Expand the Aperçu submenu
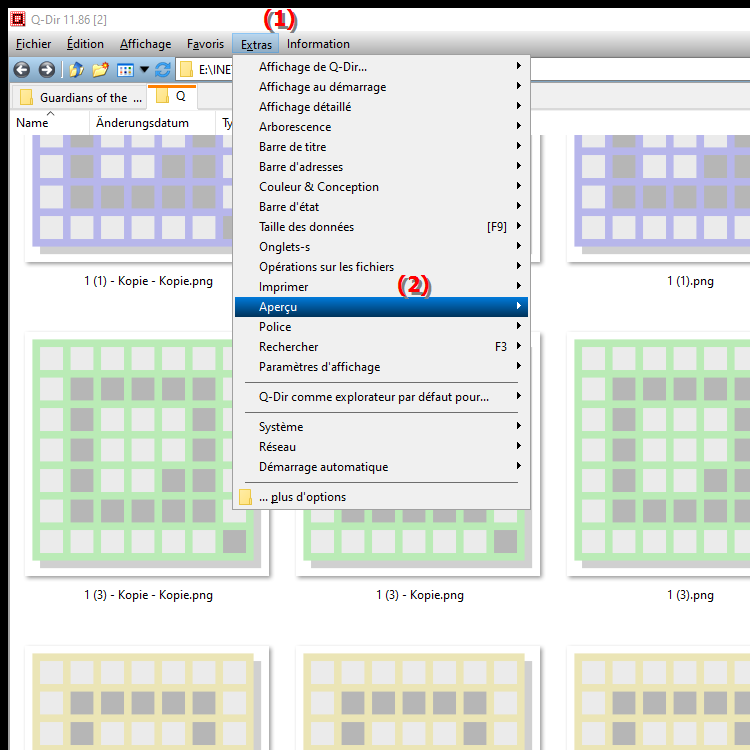Viewport: 750px width, 750px height. pyautogui.click(x=380, y=307)
